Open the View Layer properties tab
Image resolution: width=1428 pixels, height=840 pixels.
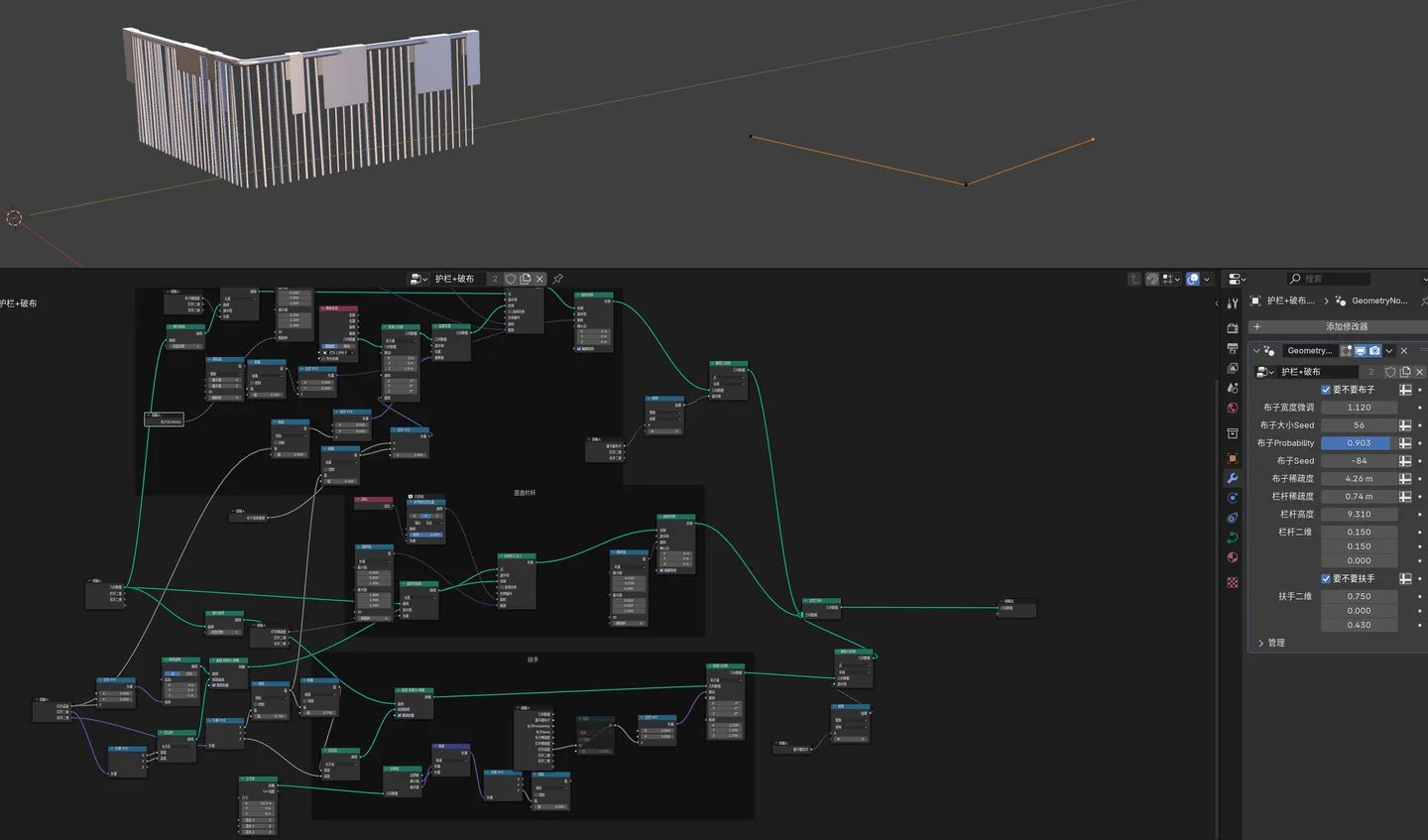coord(1233,368)
